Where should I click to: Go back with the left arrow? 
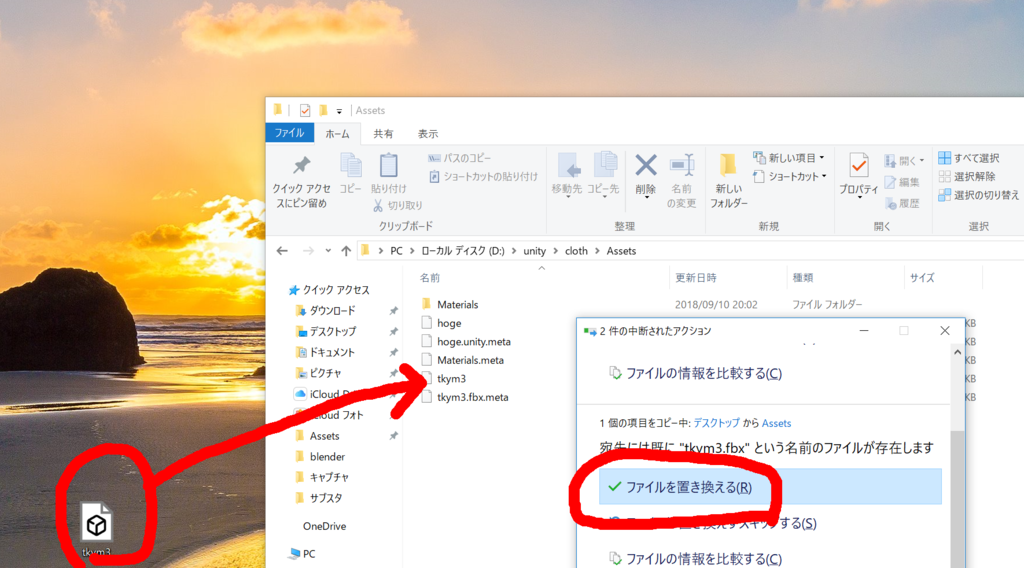click(281, 251)
